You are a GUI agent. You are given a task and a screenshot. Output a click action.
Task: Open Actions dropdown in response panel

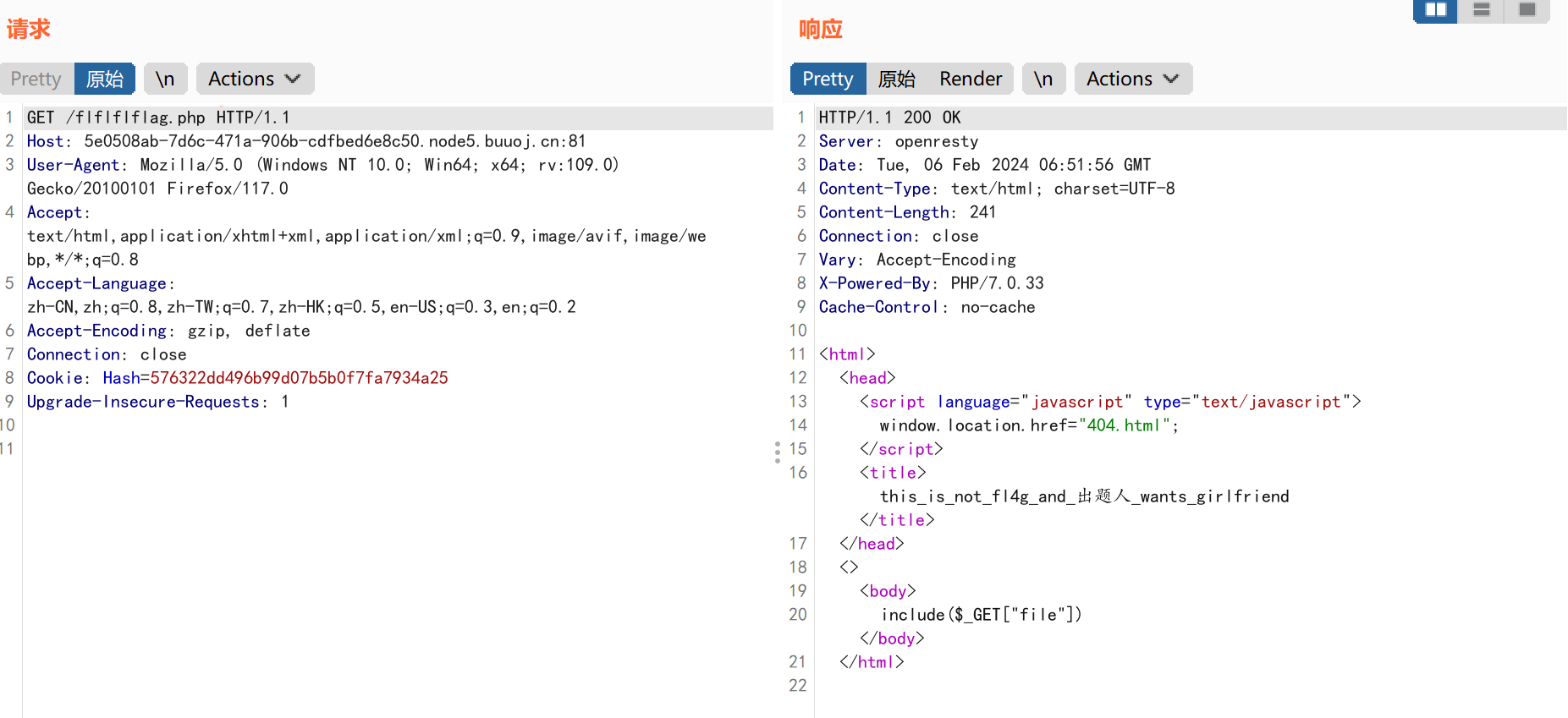tap(1133, 79)
